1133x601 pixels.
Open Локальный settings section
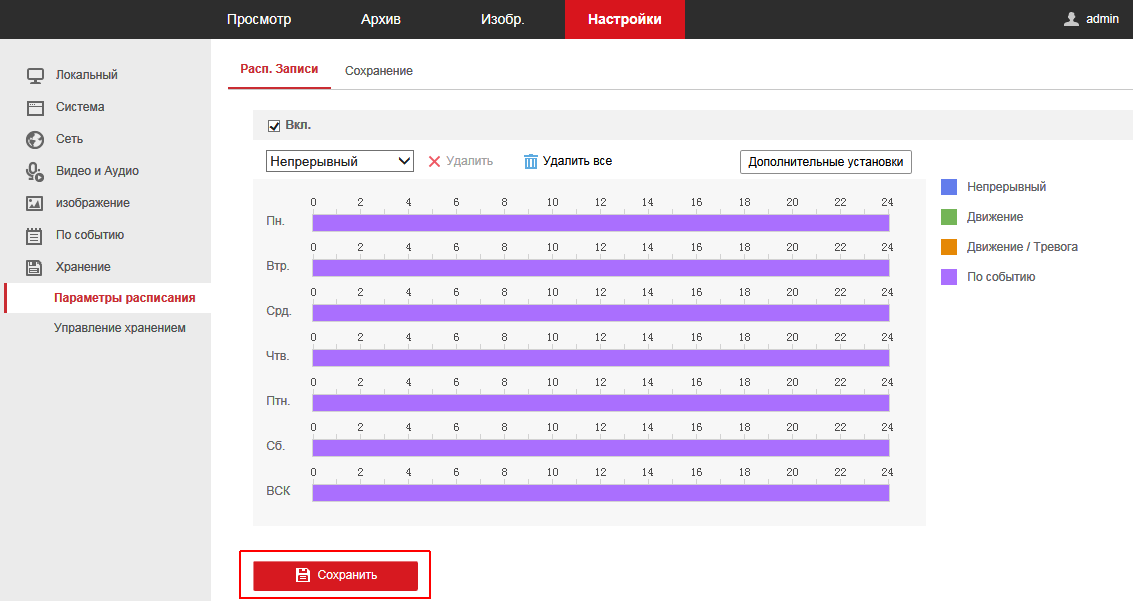click(87, 75)
